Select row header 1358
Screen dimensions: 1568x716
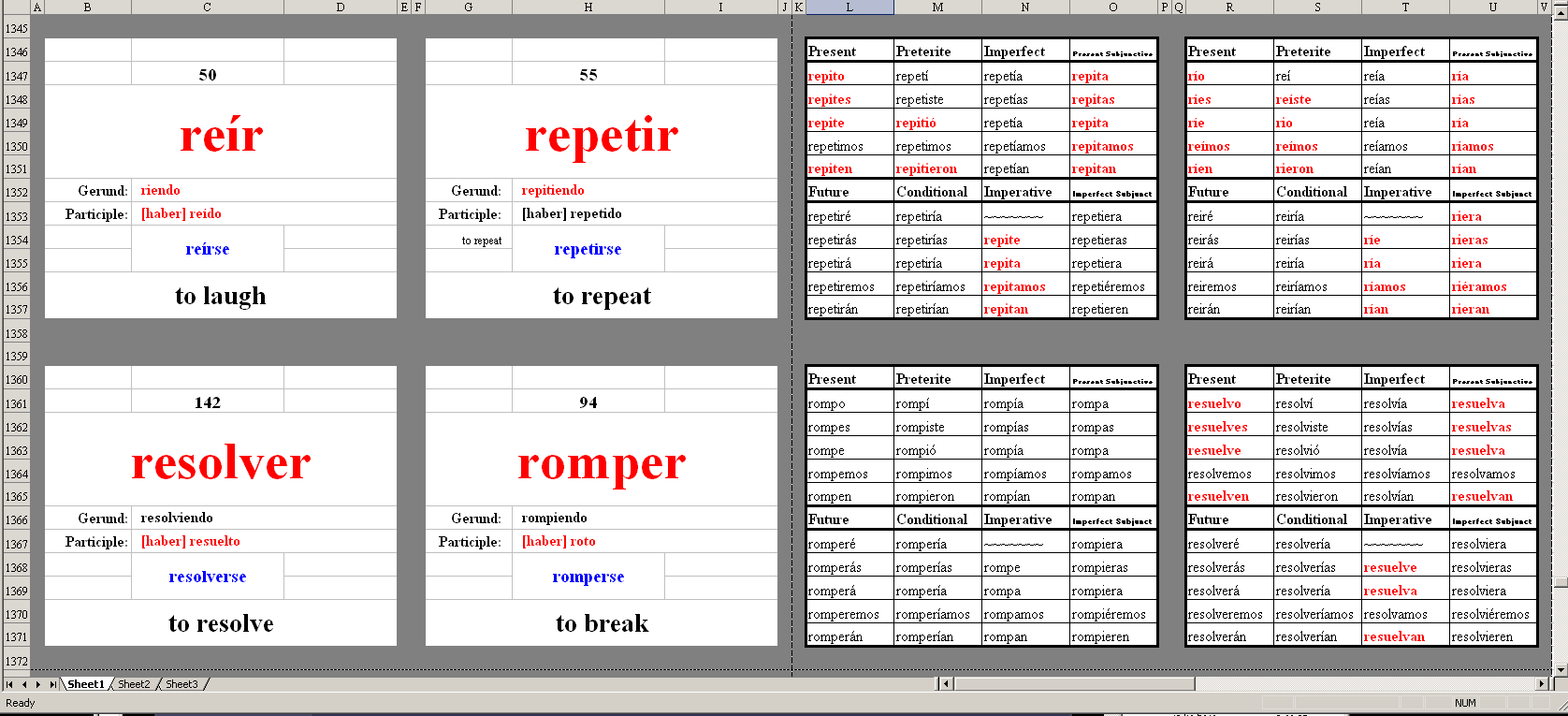(x=16, y=333)
